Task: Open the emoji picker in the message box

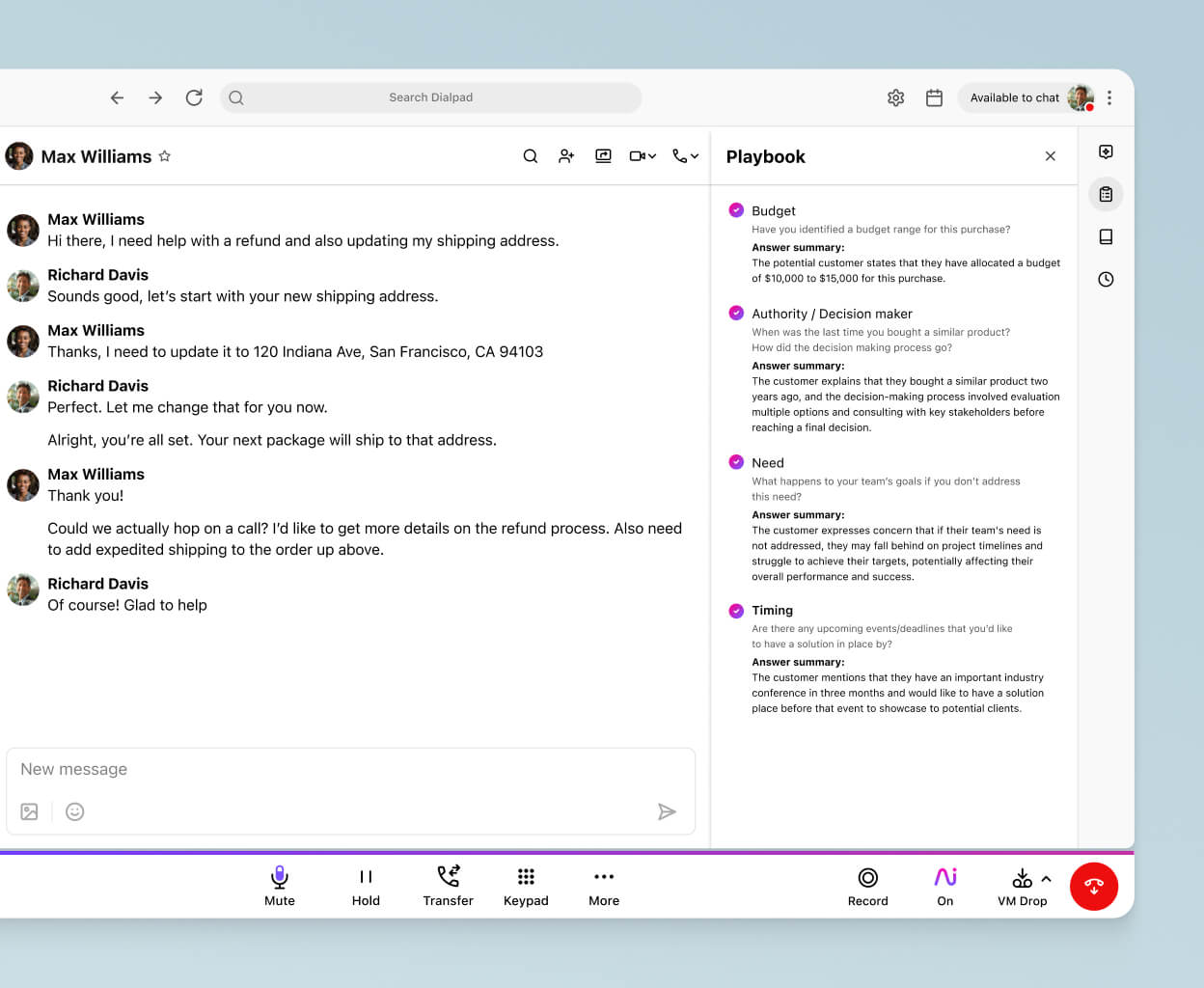Action: (74, 811)
